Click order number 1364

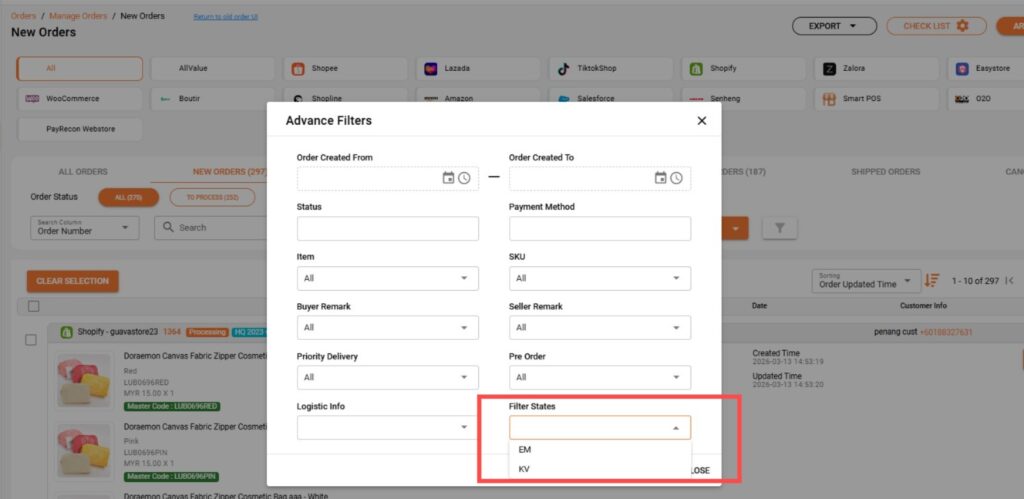[x=172, y=332]
